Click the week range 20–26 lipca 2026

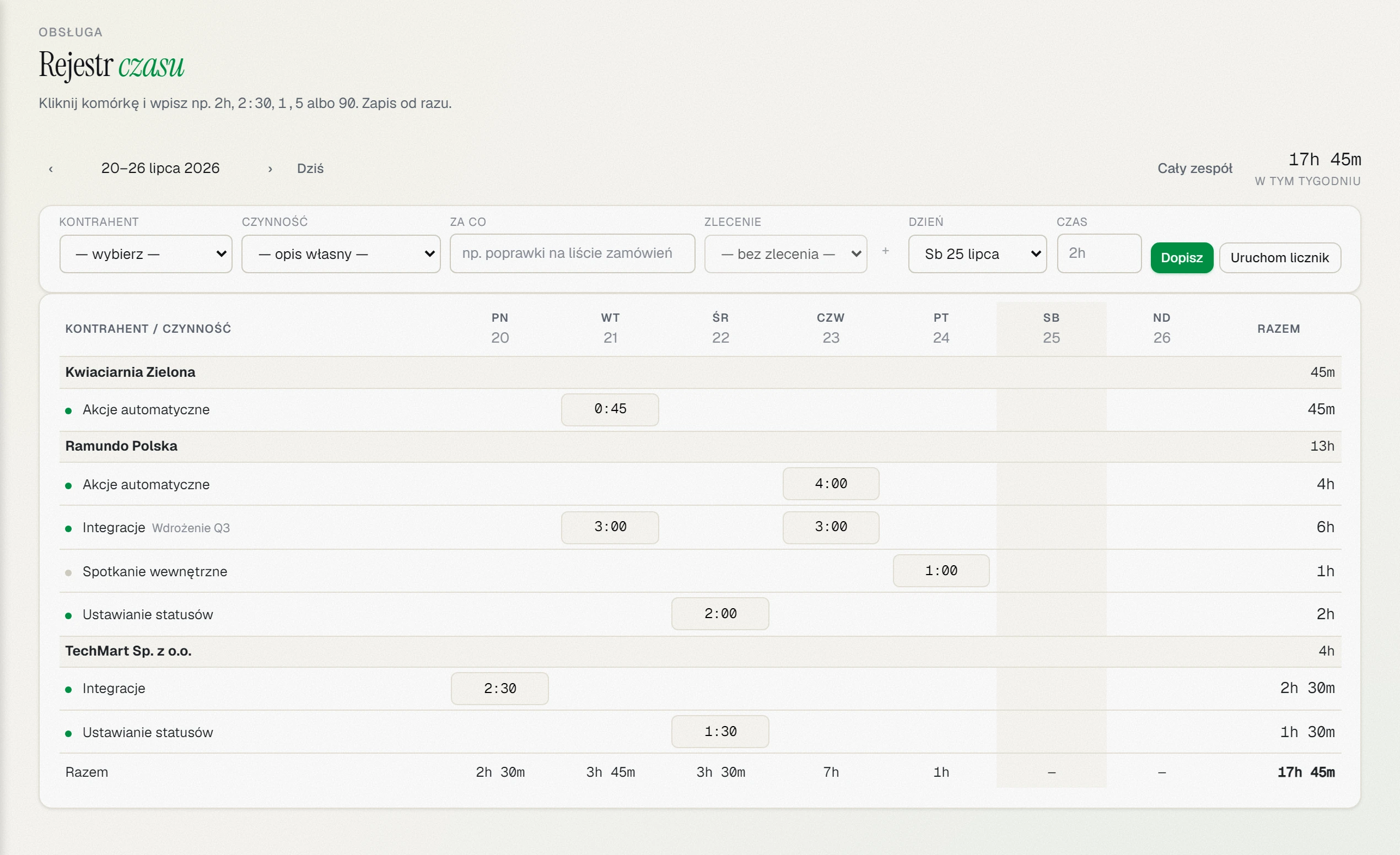160,168
